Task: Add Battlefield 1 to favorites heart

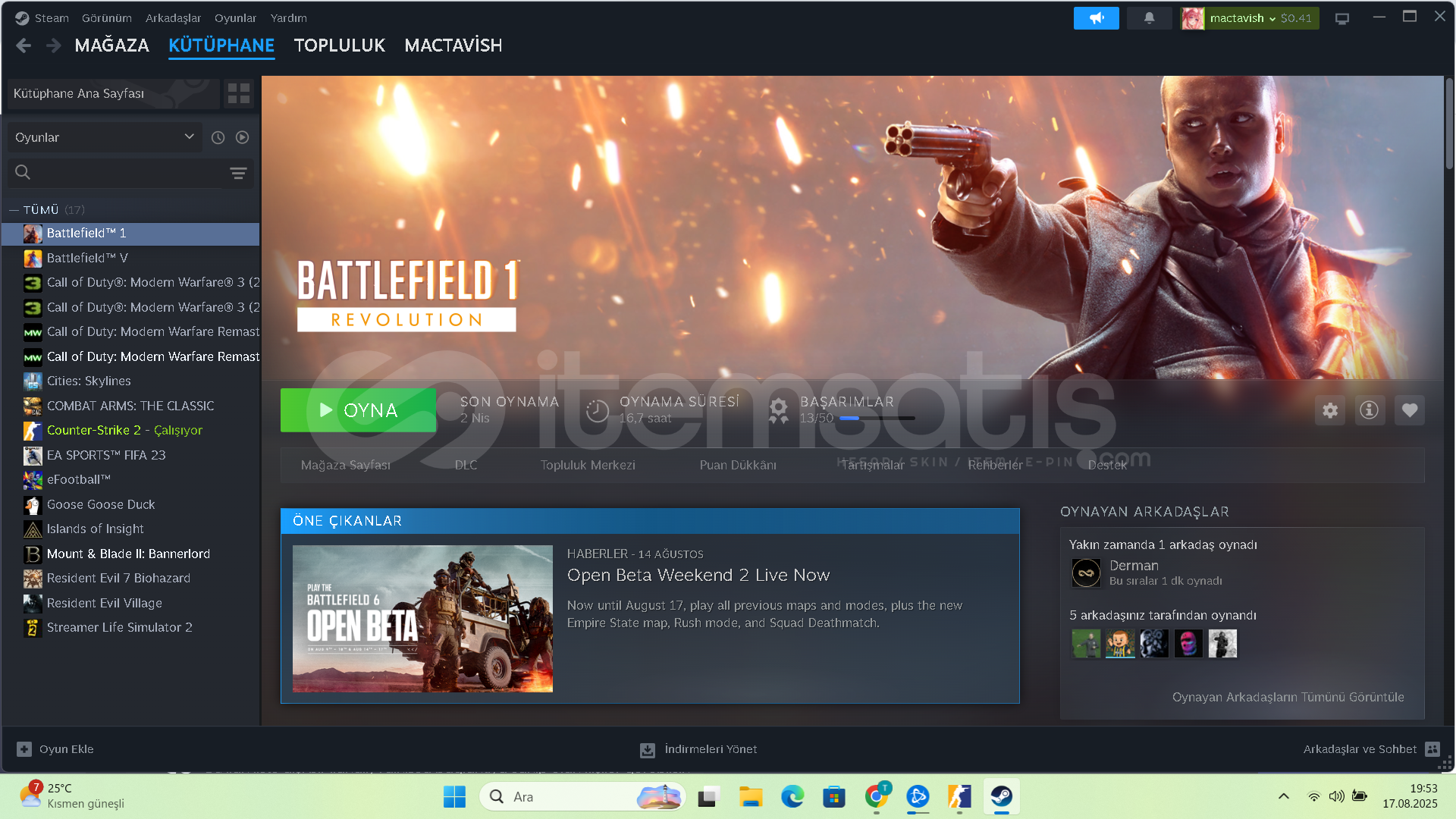Action: pyautogui.click(x=1410, y=410)
